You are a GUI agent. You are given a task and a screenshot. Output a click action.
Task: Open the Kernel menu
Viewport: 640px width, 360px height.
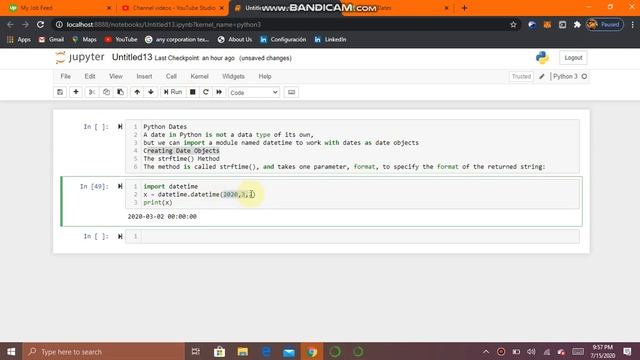tap(200, 76)
